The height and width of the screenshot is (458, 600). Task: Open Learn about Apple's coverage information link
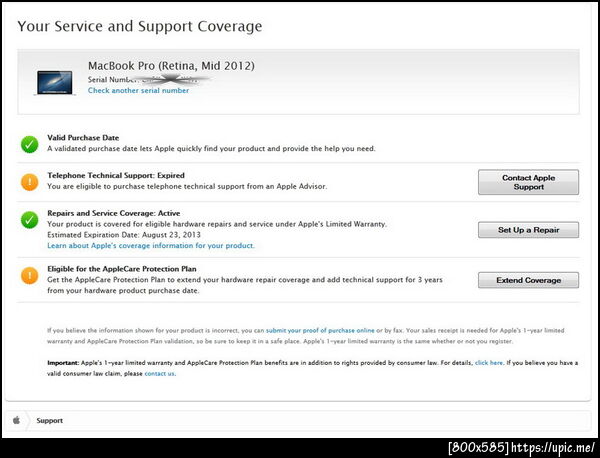151,246
